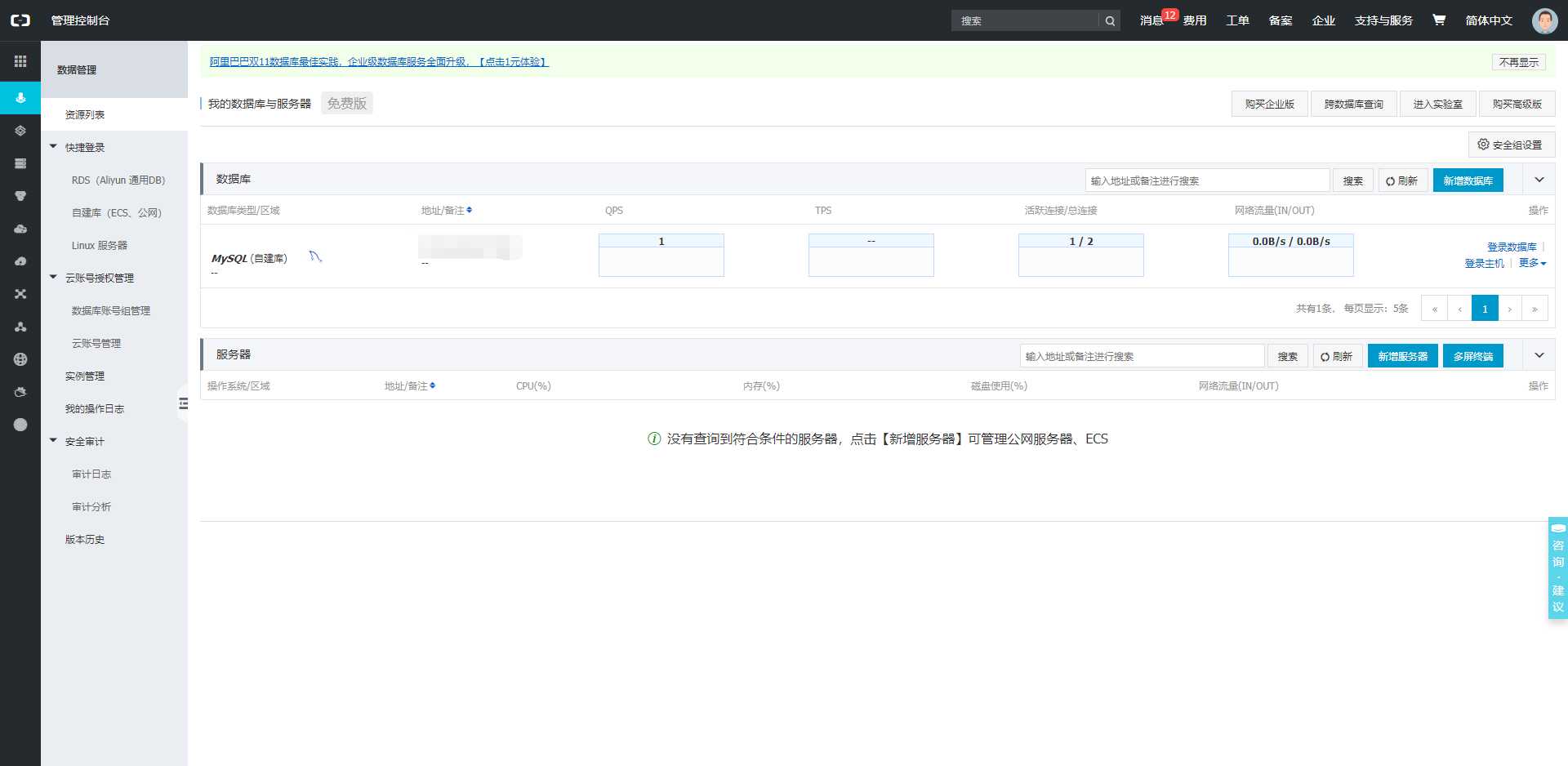The height and width of the screenshot is (766, 1568).
Task: Click the Aliyun logo icon
Action: pos(20,20)
